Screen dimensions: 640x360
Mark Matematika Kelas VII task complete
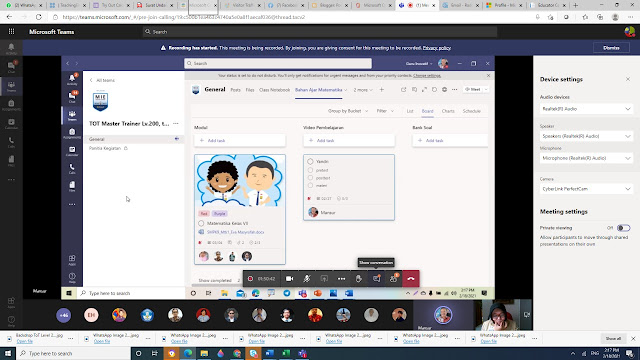(x=201, y=223)
